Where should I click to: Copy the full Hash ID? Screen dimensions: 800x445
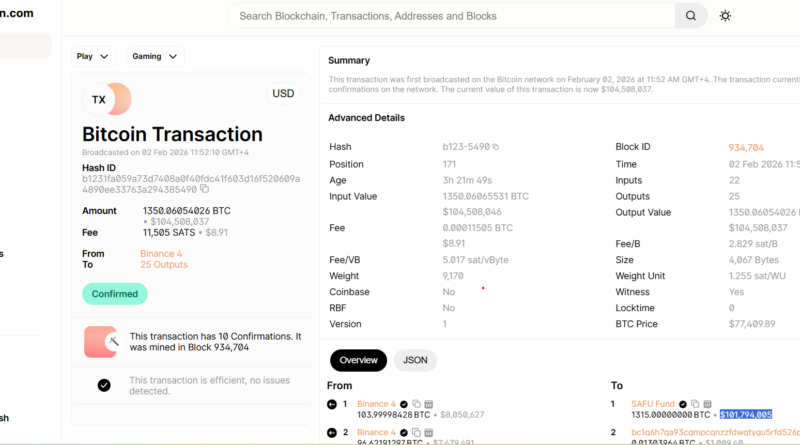coord(205,189)
